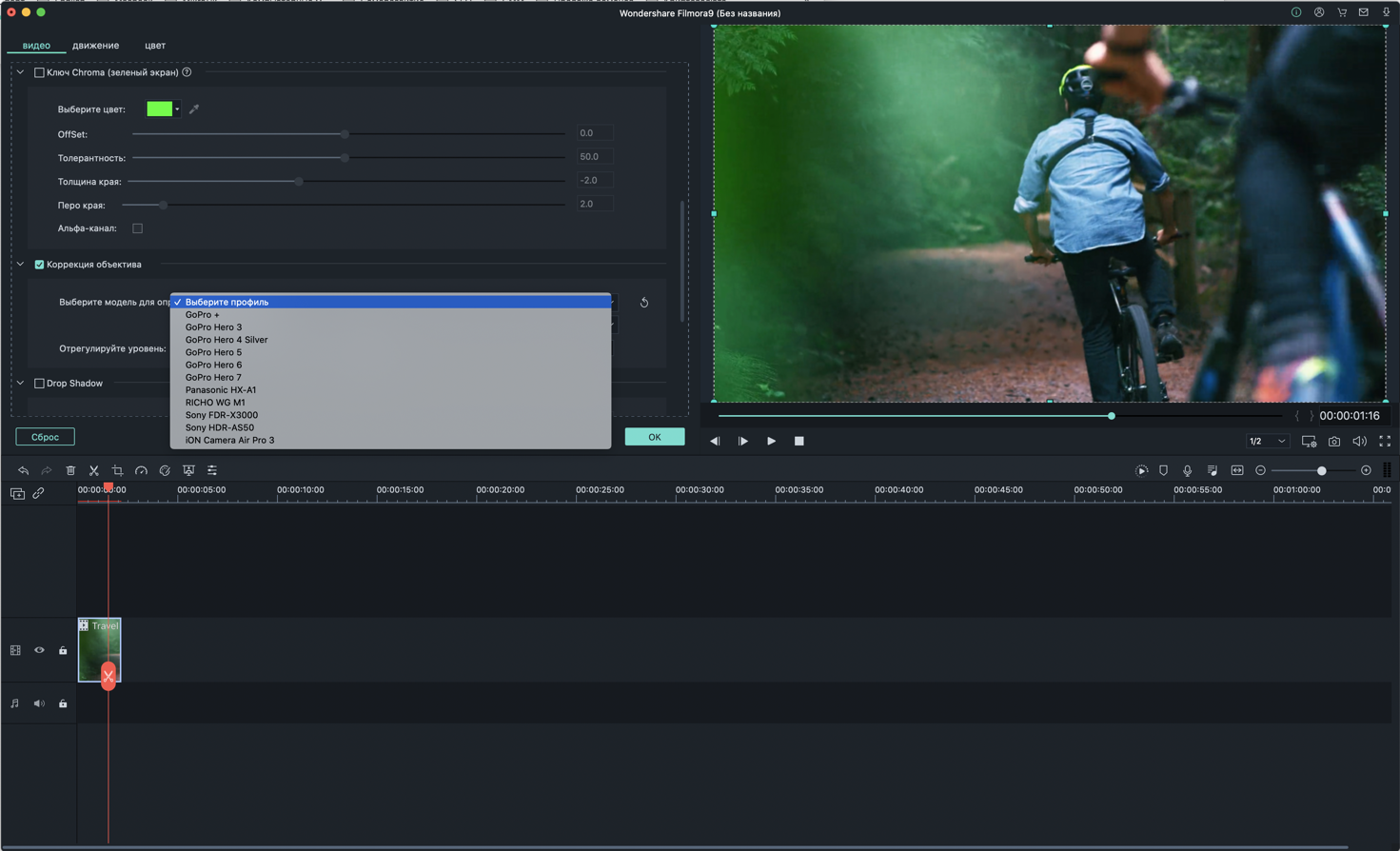Mute the audio track speaker

pyautogui.click(x=39, y=703)
